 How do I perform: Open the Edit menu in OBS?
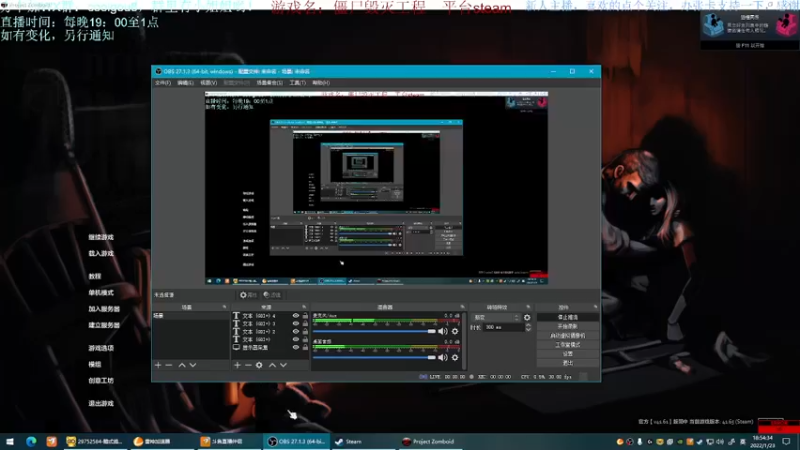pos(185,83)
